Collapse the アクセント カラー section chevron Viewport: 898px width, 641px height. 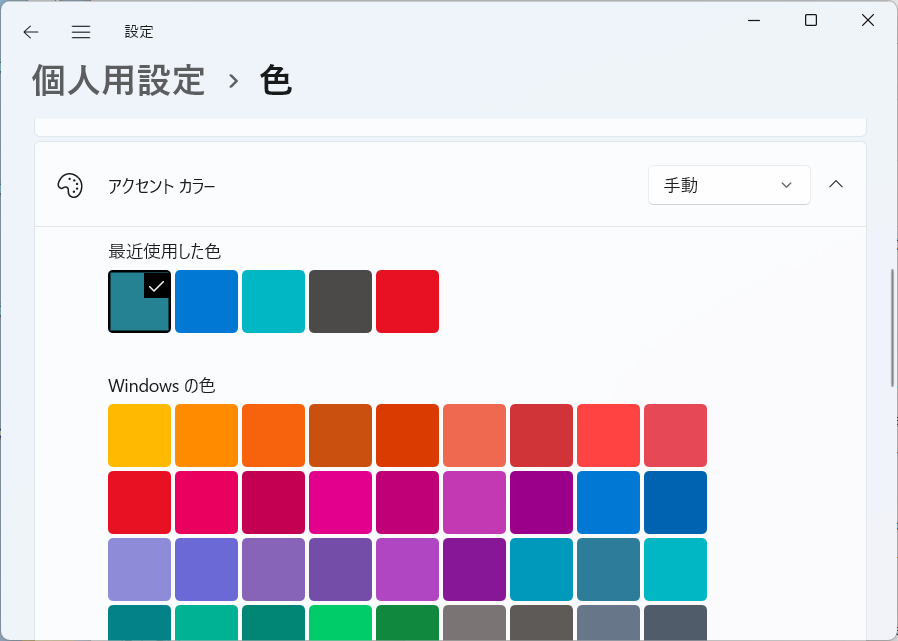[x=836, y=184]
